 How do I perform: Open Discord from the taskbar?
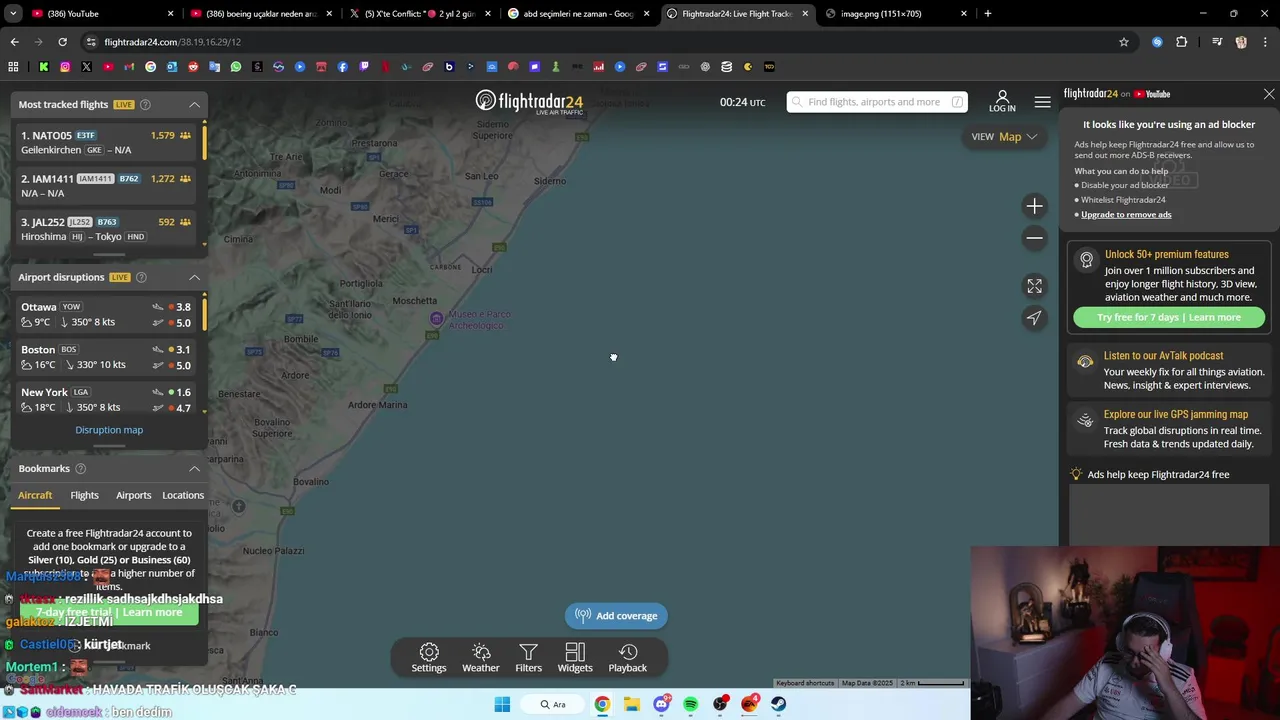[x=661, y=704]
